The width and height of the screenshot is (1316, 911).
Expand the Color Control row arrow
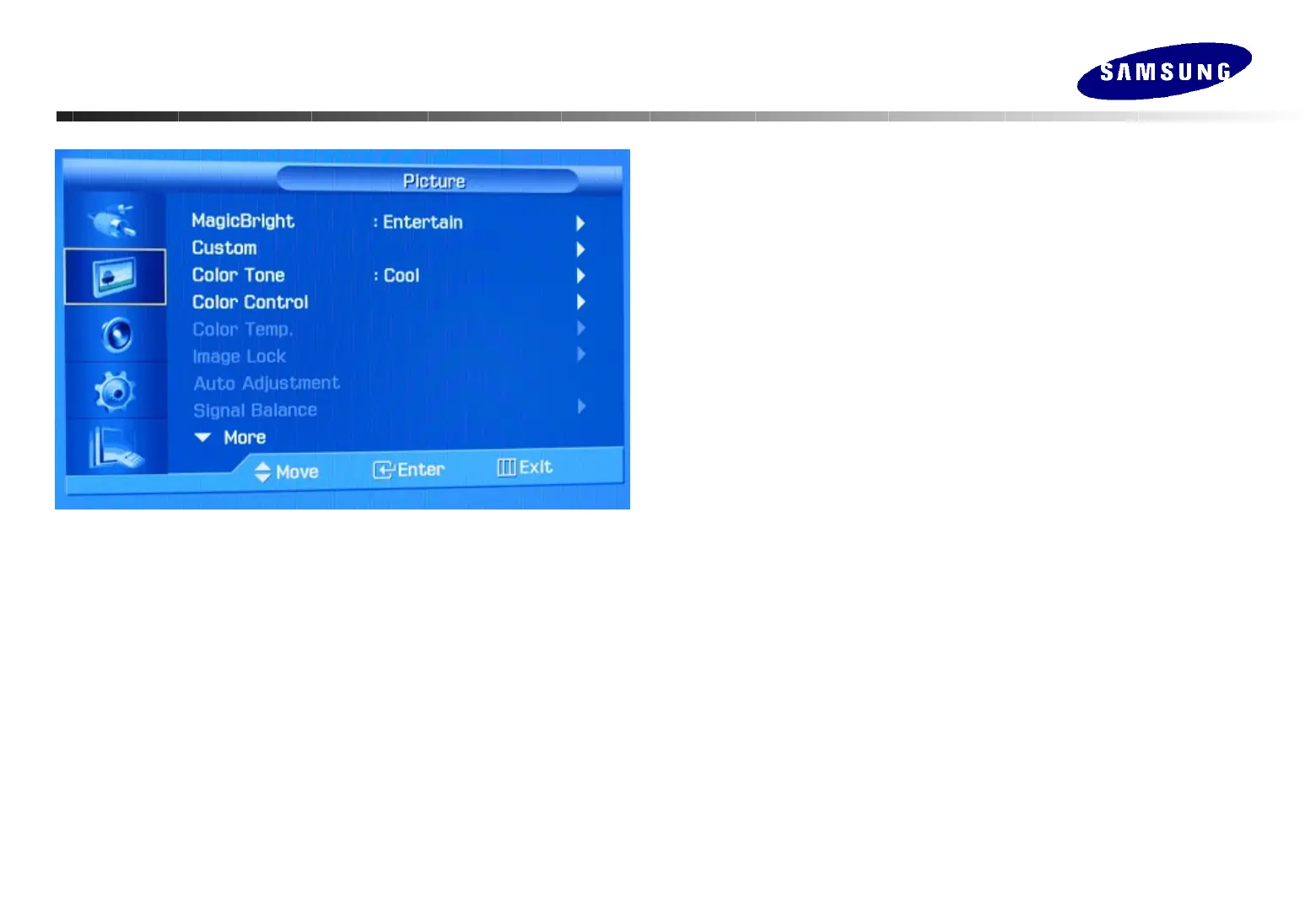[580, 301]
